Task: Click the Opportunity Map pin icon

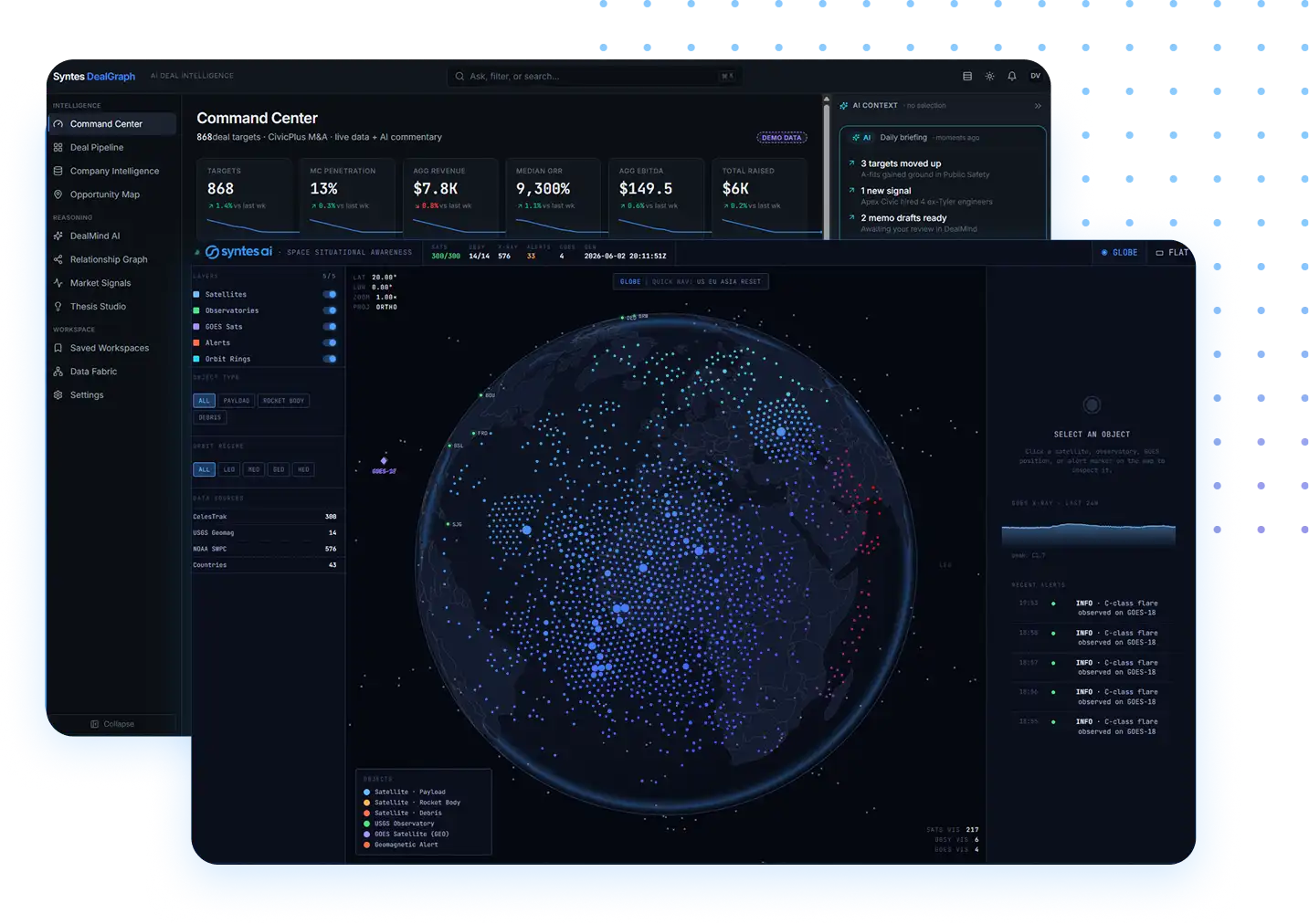Action: coord(58,194)
